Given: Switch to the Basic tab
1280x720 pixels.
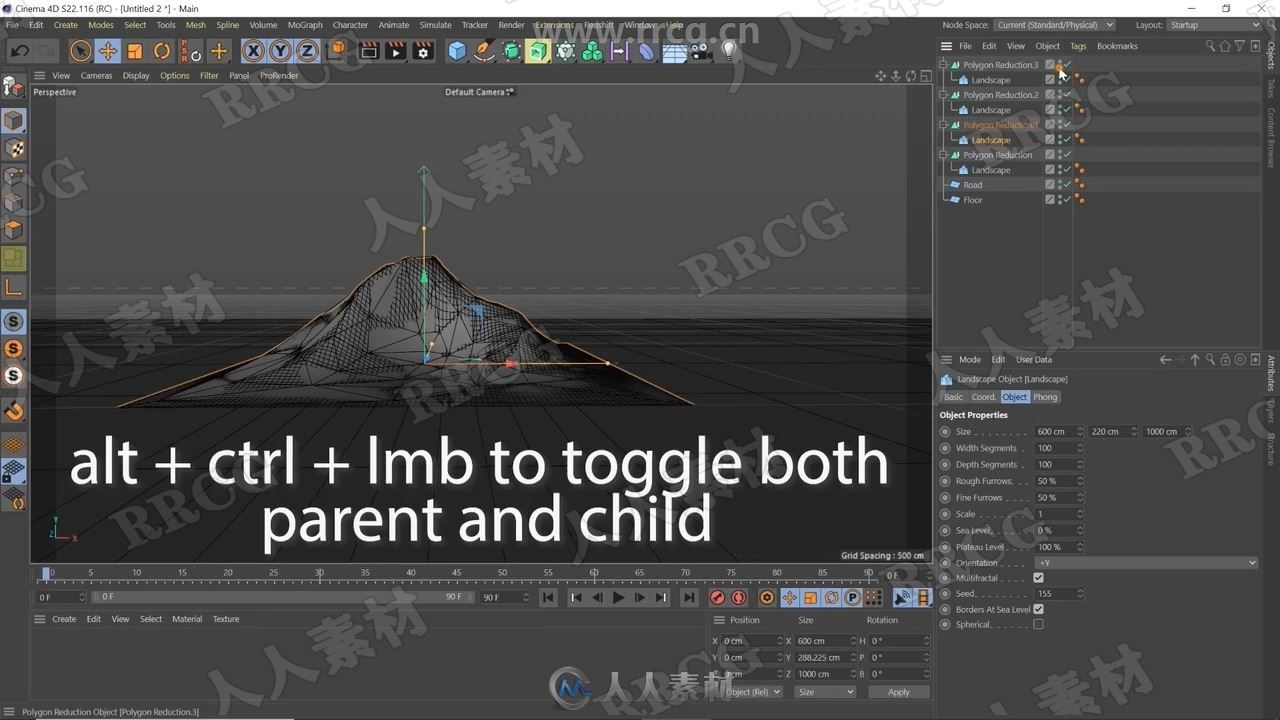Looking at the screenshot, I should pyautogui.click(x=954, y=397).
